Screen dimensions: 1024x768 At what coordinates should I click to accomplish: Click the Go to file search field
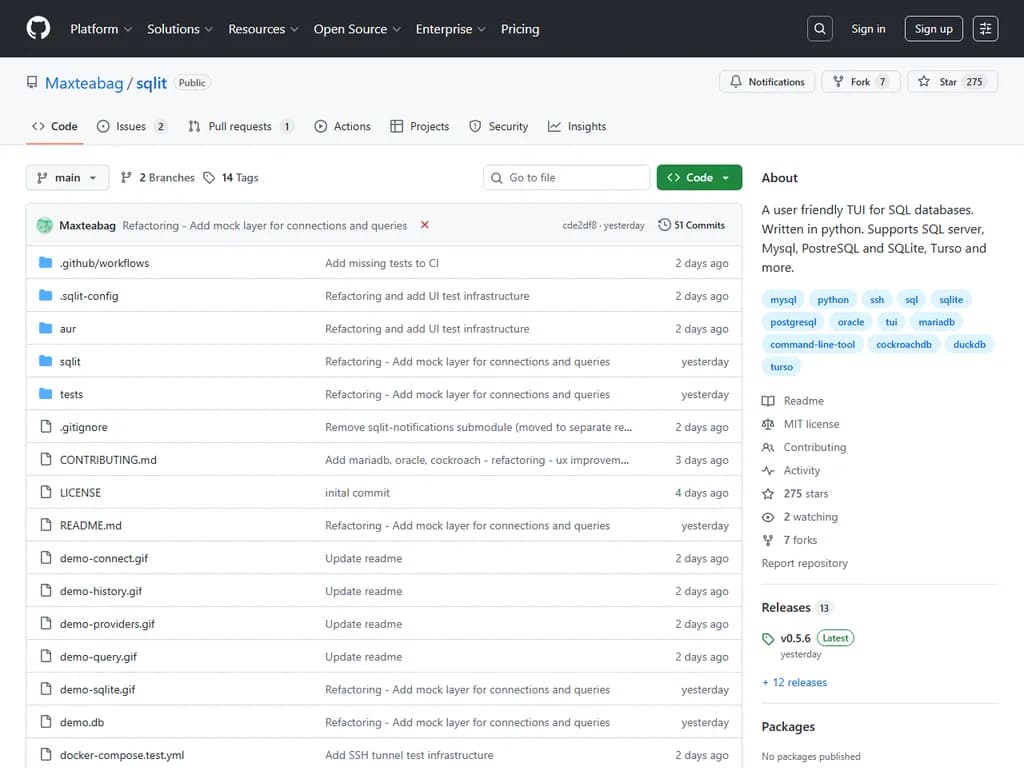566,176
